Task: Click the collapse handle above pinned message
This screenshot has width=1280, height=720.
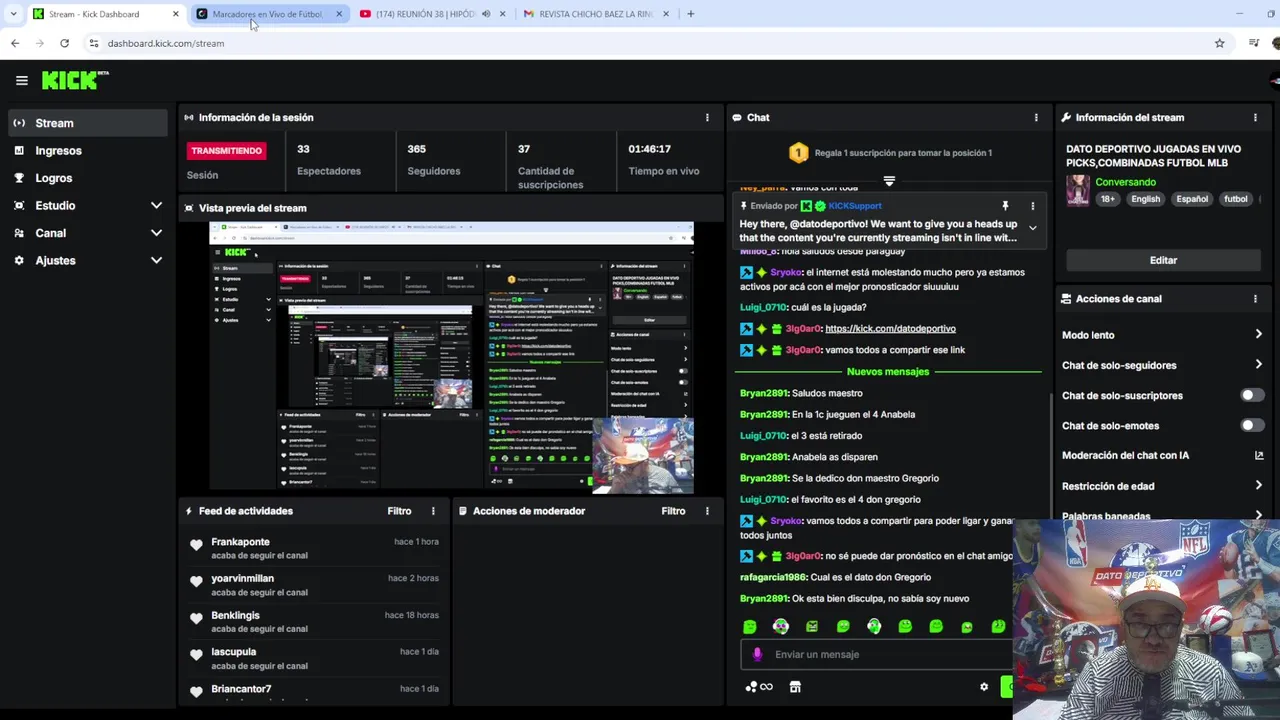Action: tap(889, 181)
